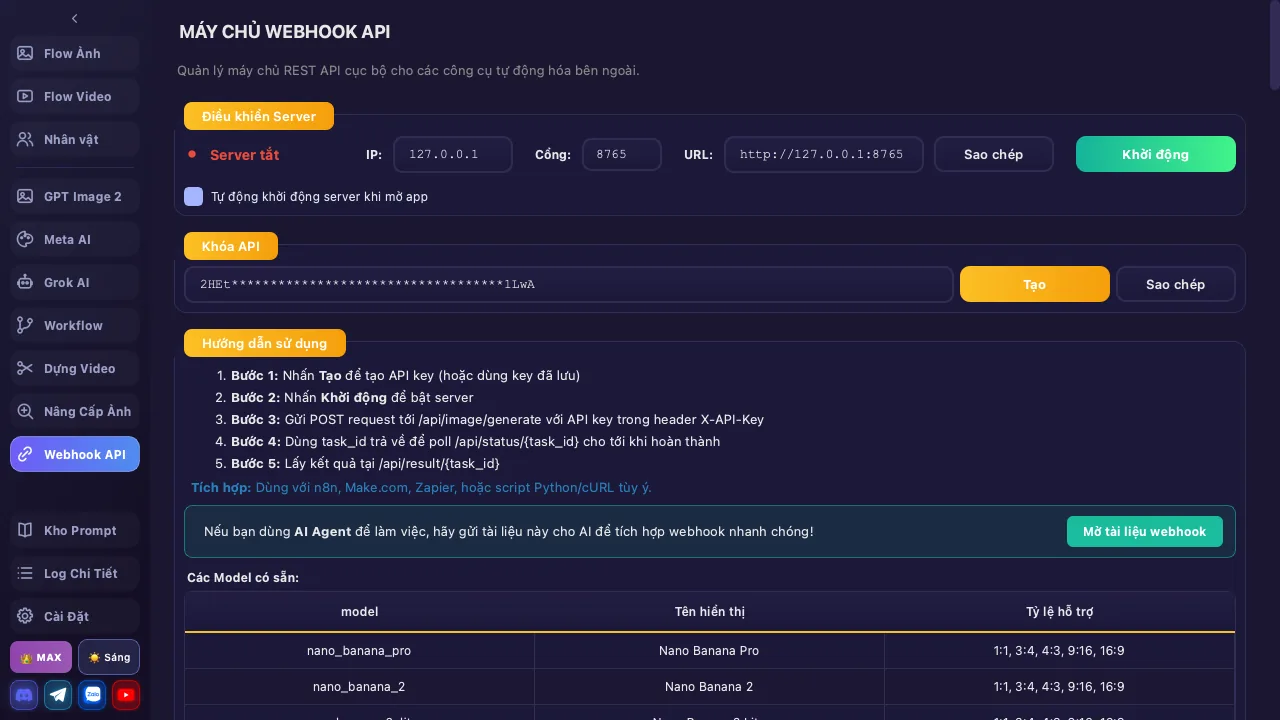
Task: Start the server with Khởi động
Action: [1156, 155]
